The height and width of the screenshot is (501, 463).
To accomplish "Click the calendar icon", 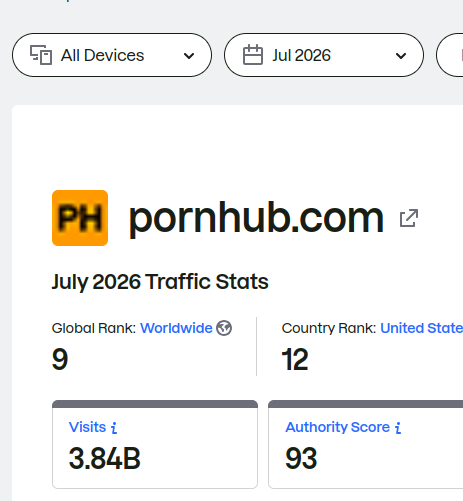I will [x=253, y=55].
